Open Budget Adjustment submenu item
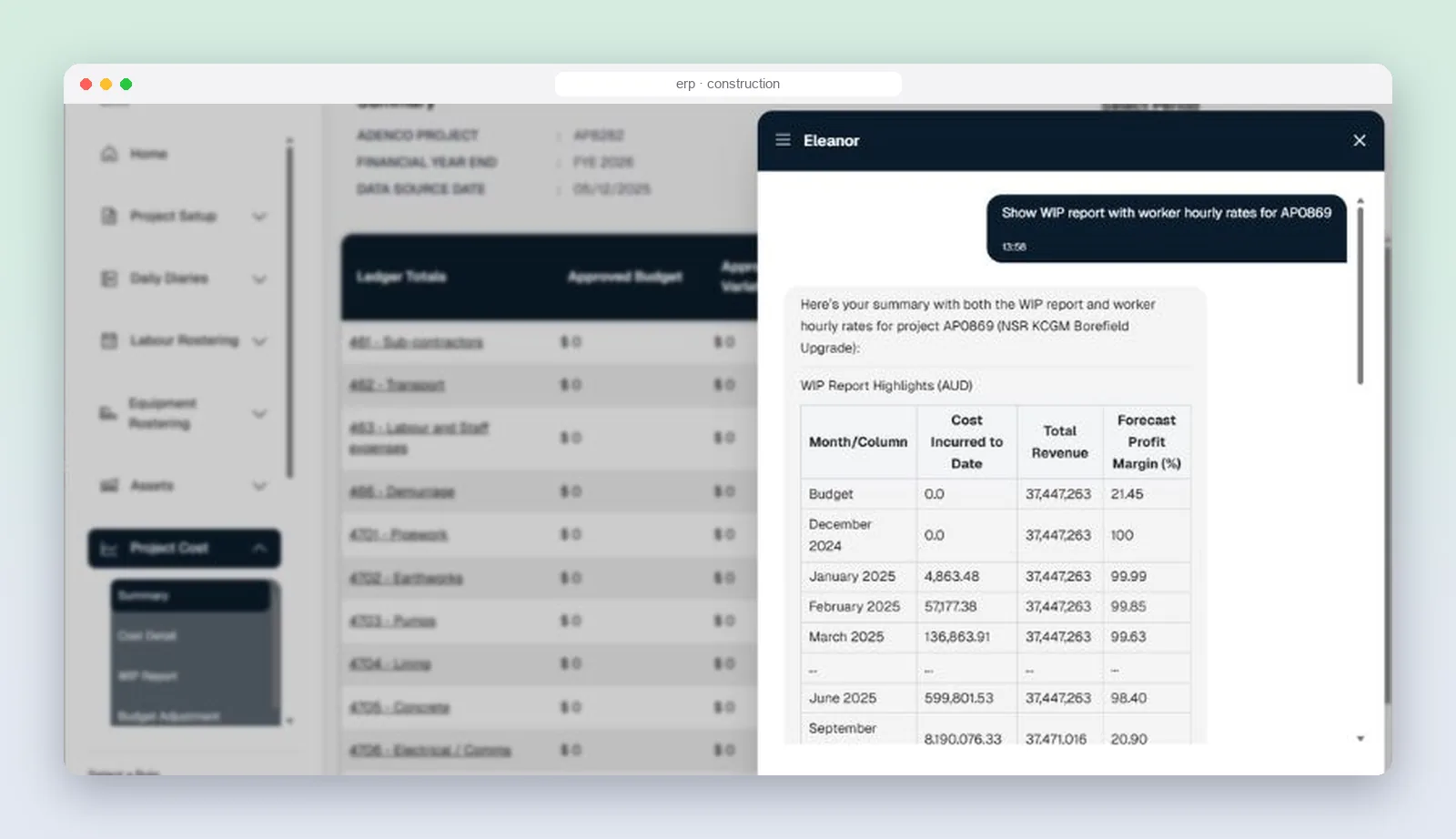 coord(168,716)
